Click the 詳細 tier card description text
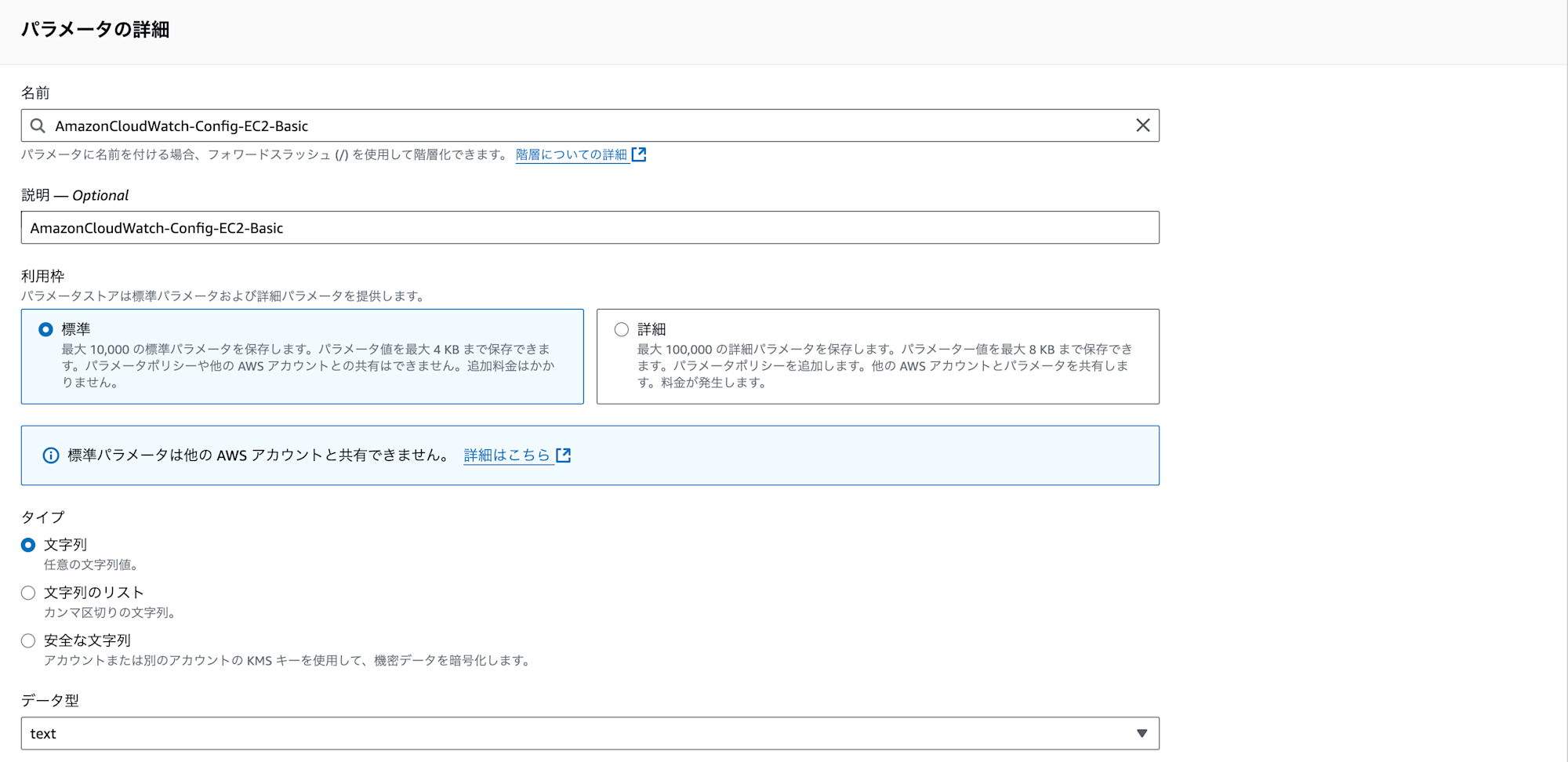 [884, 366]
